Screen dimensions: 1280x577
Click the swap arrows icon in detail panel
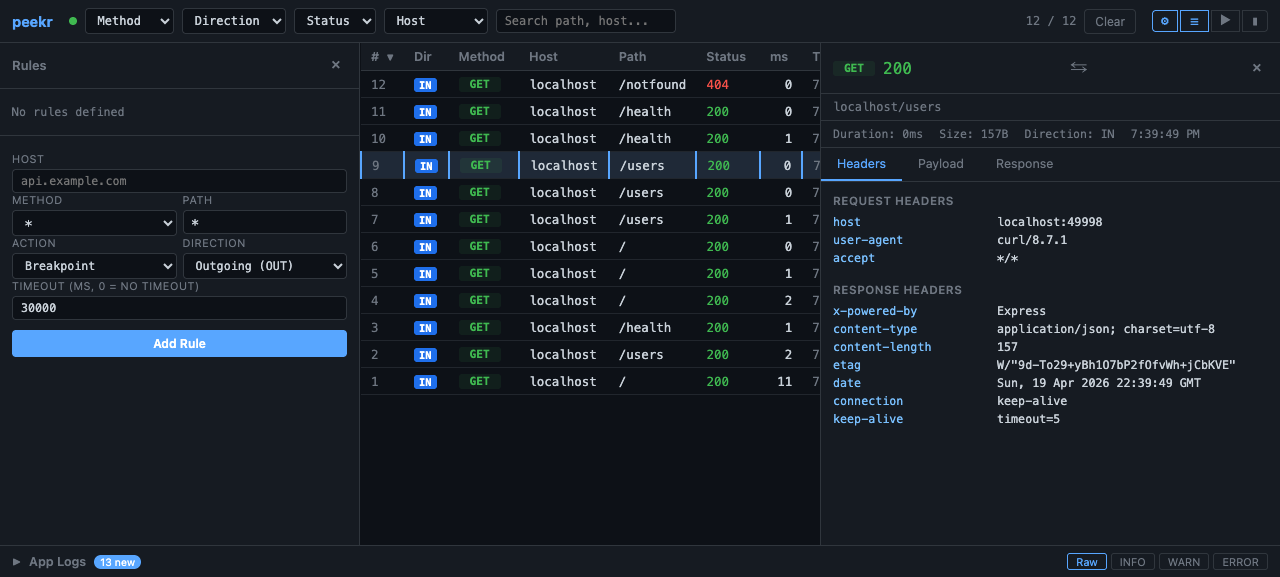tap(1078, 67)
